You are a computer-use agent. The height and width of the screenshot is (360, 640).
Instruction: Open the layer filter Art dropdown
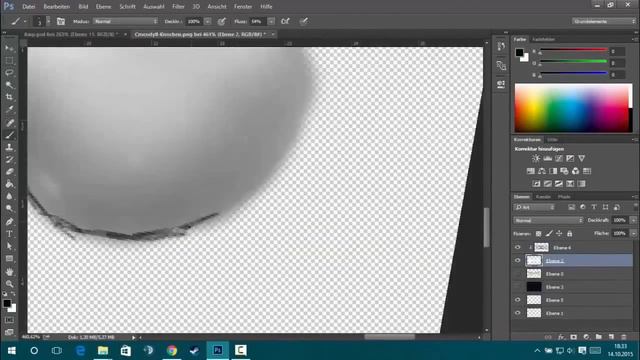point(534,207)
